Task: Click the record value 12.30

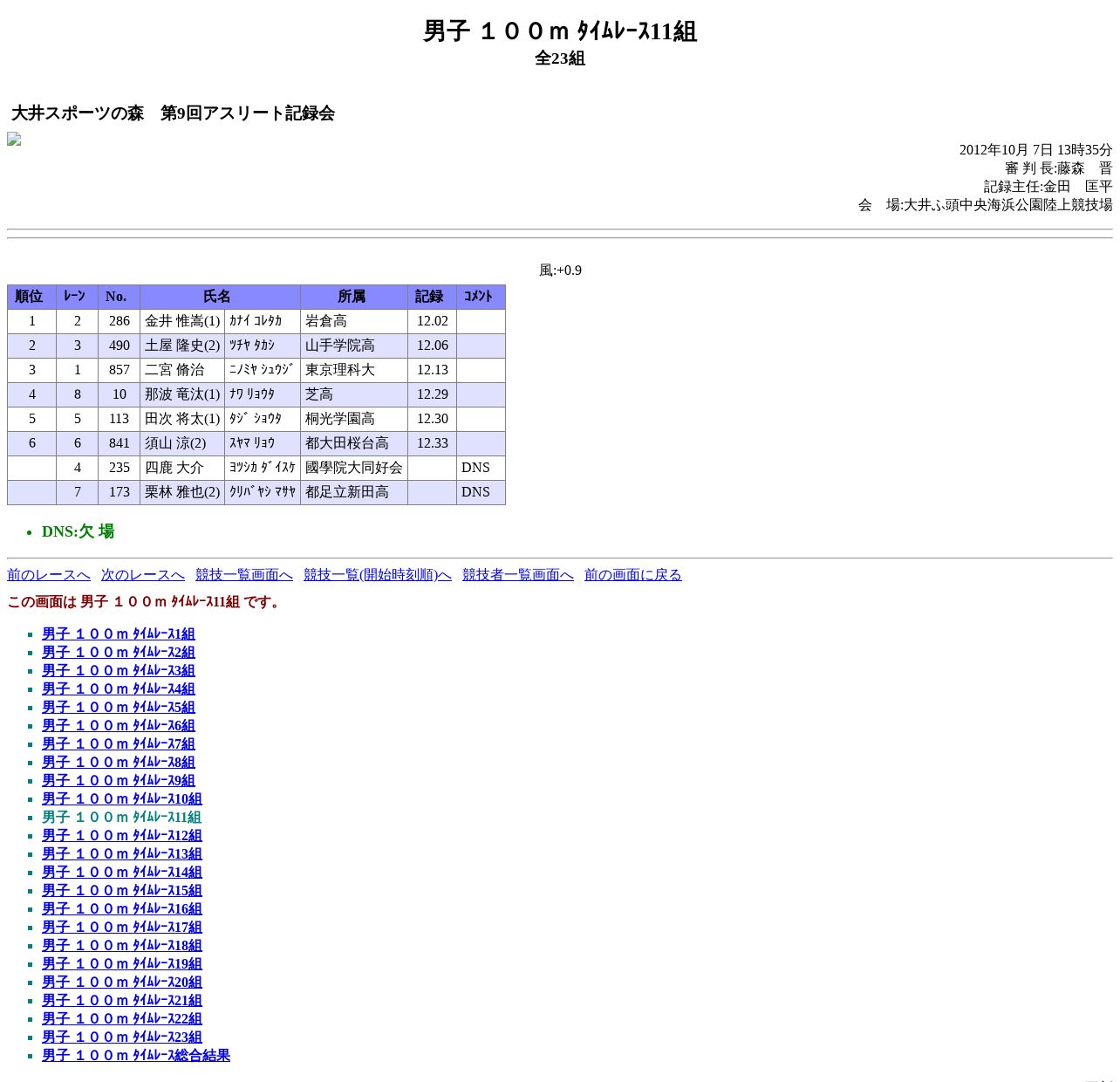Action: pos(432,419)
